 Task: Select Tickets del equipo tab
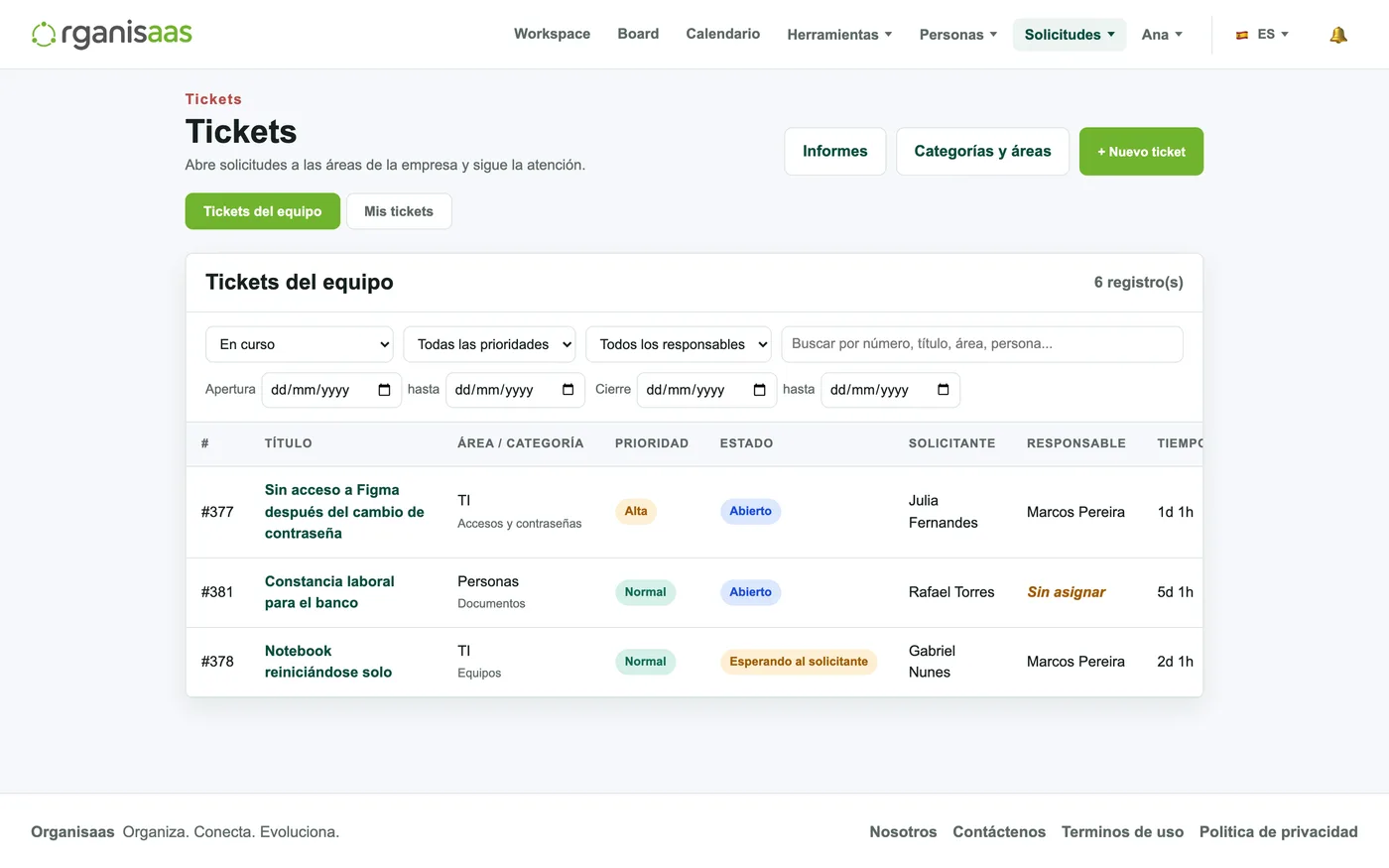click(x=262, y=211)
